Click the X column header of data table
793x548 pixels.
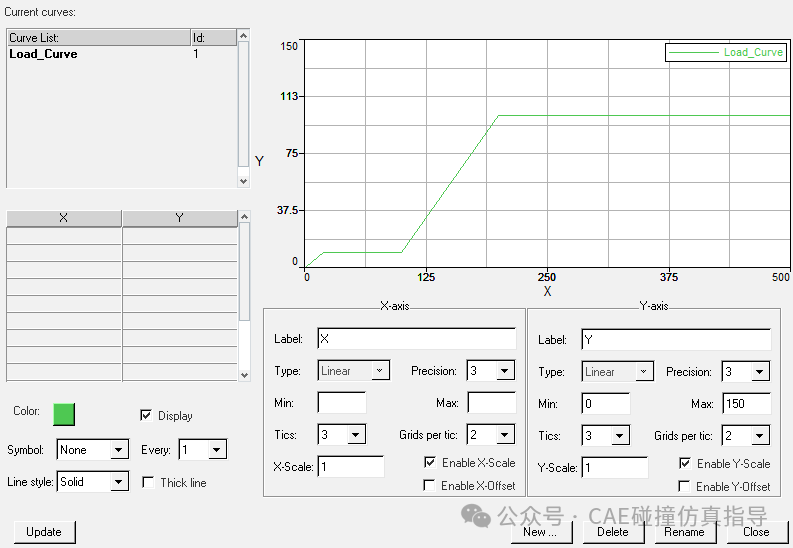pyautogui.click(x=64, y=218)
